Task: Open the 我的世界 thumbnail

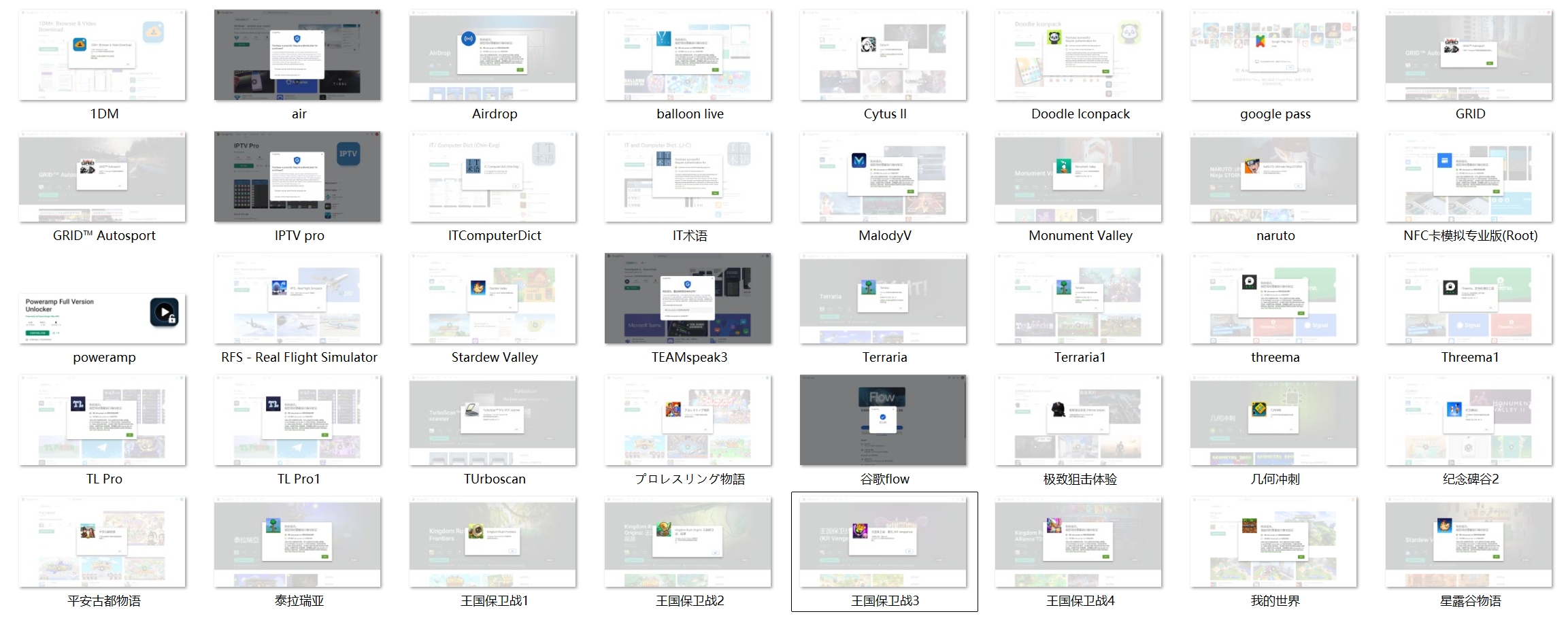Action: tap(1273, 542)
